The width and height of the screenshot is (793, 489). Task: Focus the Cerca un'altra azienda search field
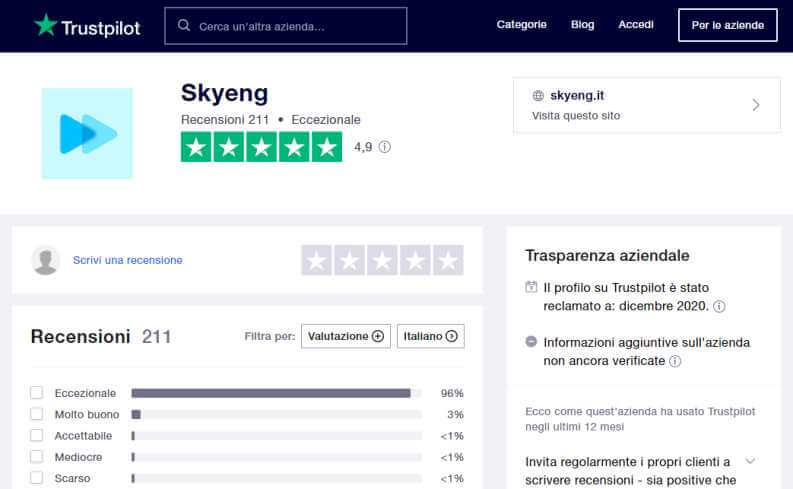(x=286, y=26)
